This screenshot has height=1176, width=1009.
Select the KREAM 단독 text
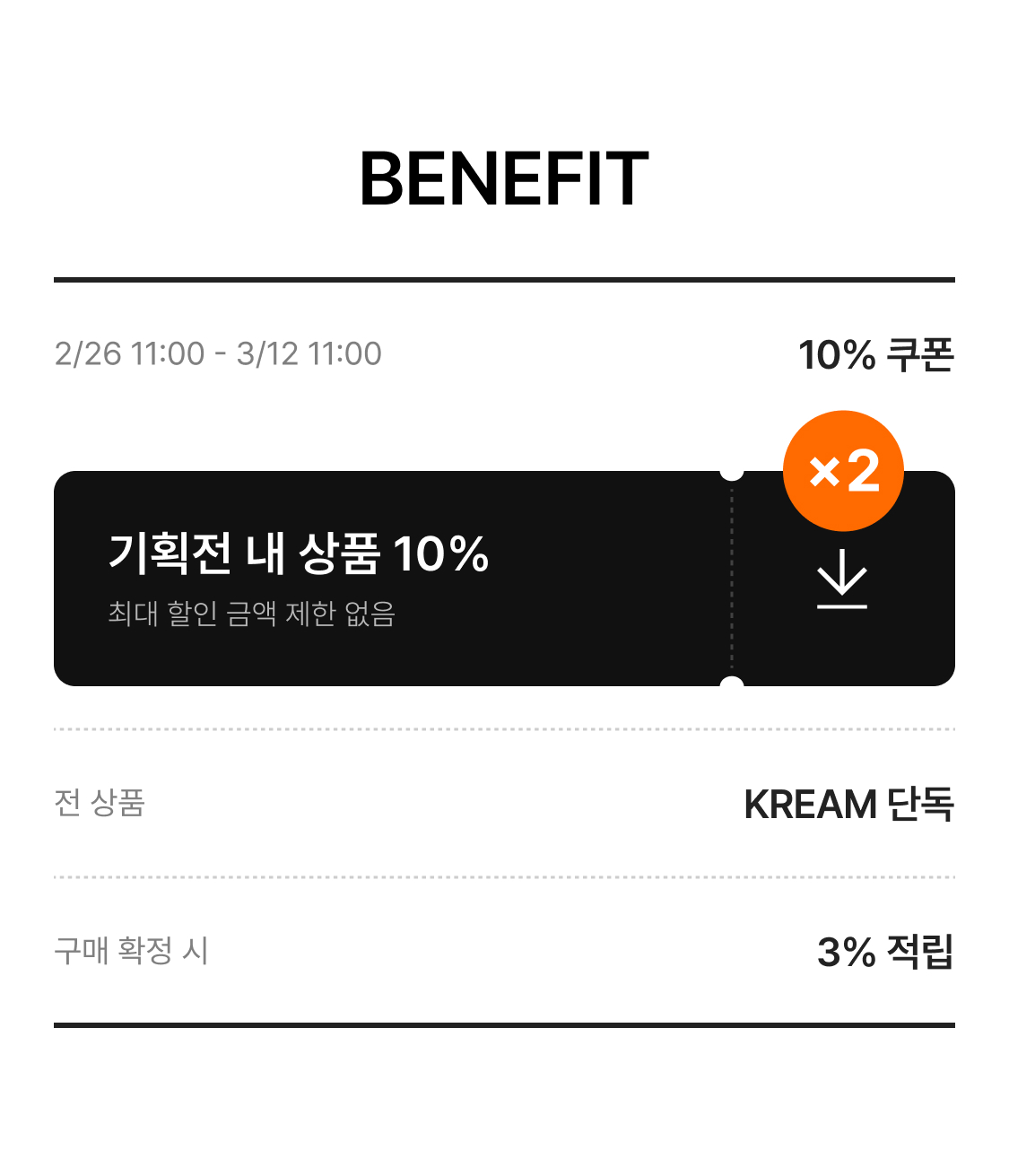click(x=848, y=805)
